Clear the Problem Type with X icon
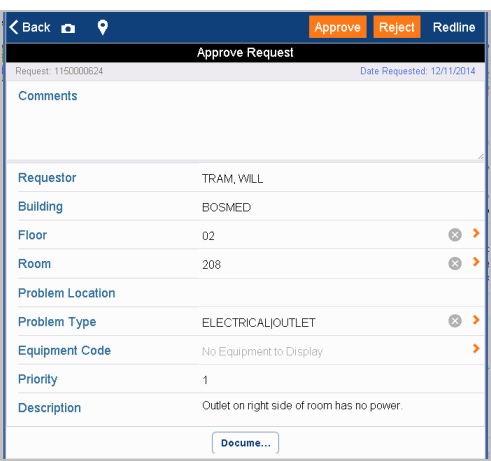 pos(455,321)
